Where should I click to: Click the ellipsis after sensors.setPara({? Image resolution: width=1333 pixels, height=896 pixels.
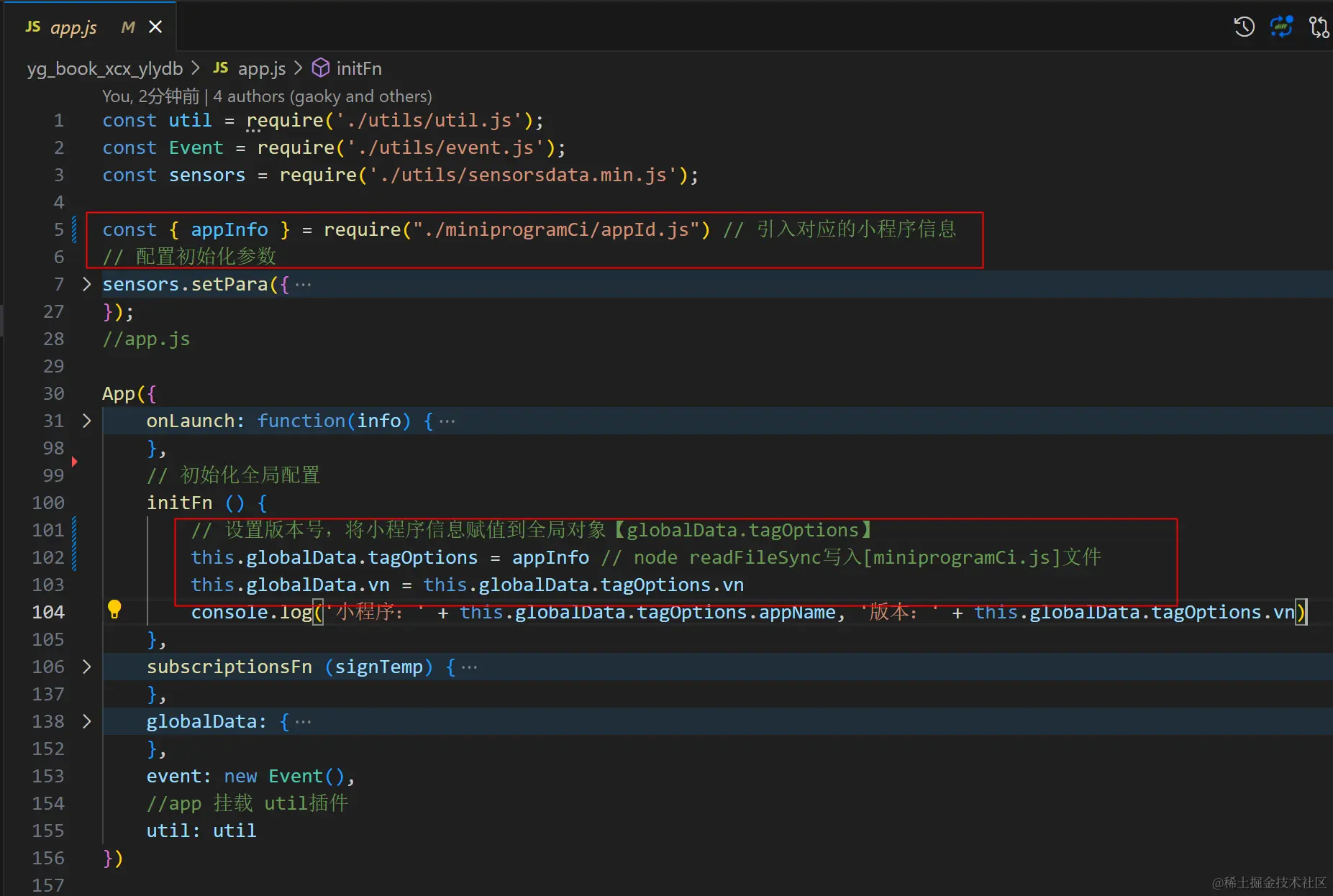point(303,285)
